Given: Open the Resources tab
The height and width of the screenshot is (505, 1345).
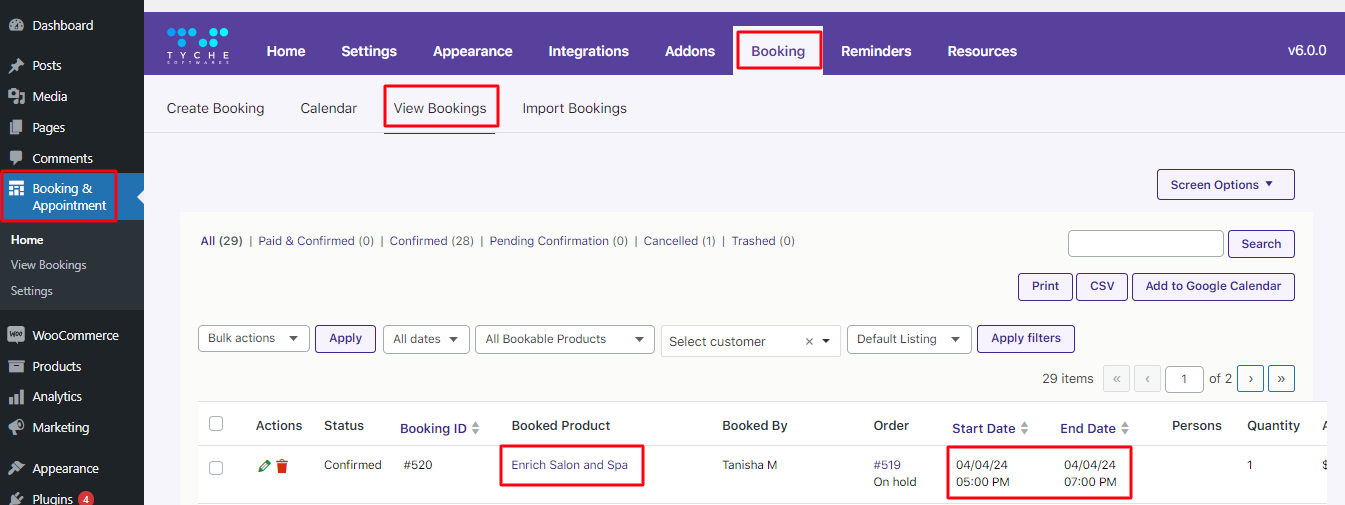Looking at the screenshot, I should click(982, 51).
